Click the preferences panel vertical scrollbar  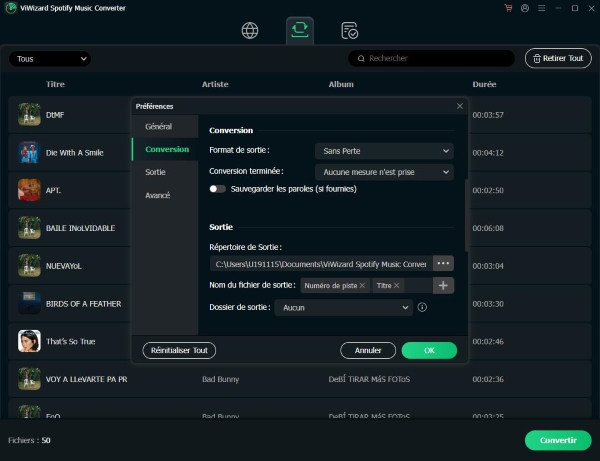click(x=466, y=215)
